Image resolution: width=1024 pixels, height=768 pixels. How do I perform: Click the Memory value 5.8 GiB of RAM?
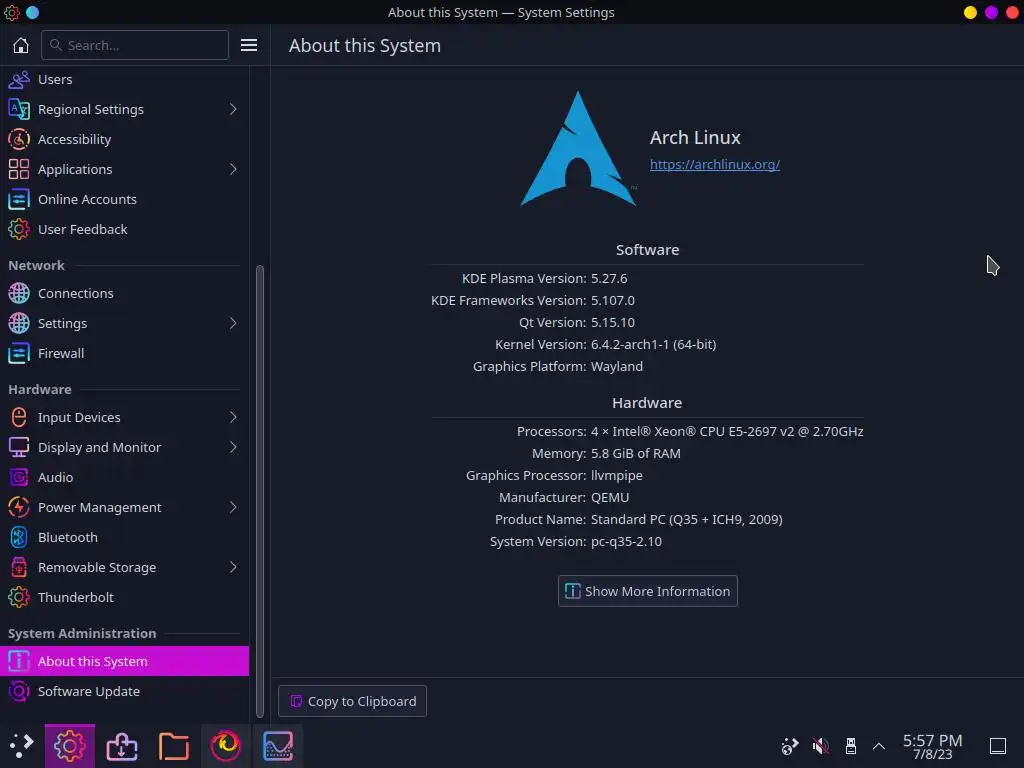click(635, 453)
